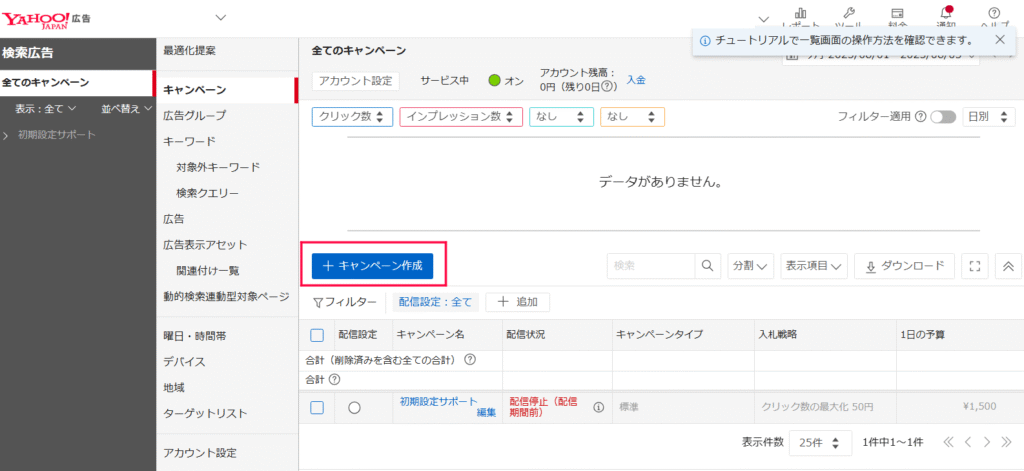Open ターゲットリスト menu item
Screen dimensions: 1024x471
tap(205, 414)
